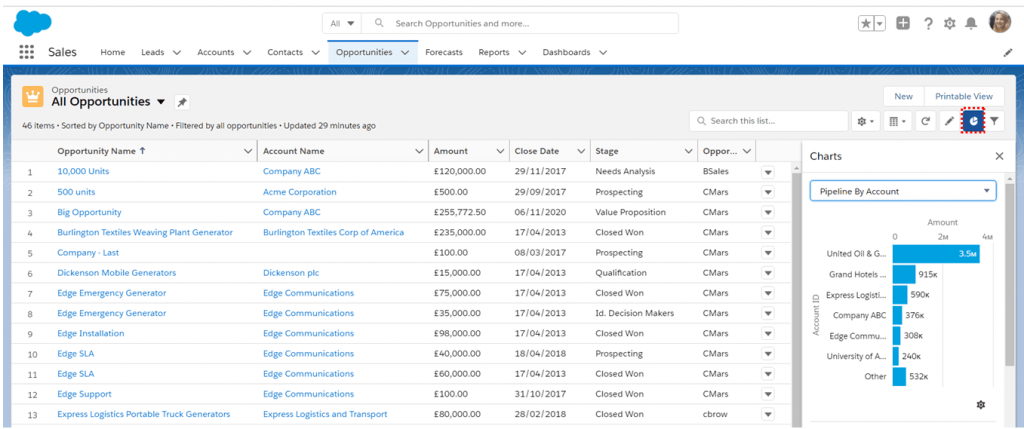
Task: Open the Leads tab
Action: pos(153,52)
